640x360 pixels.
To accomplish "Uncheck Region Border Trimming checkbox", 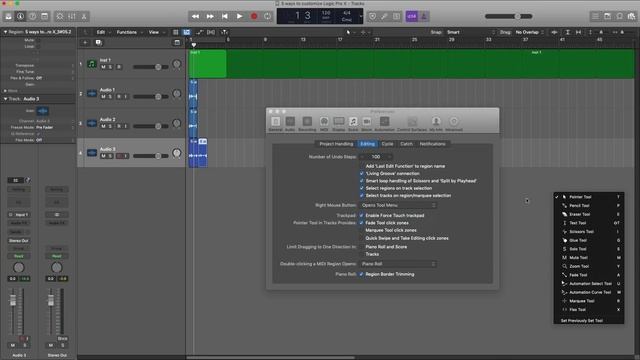I will 362,274.
